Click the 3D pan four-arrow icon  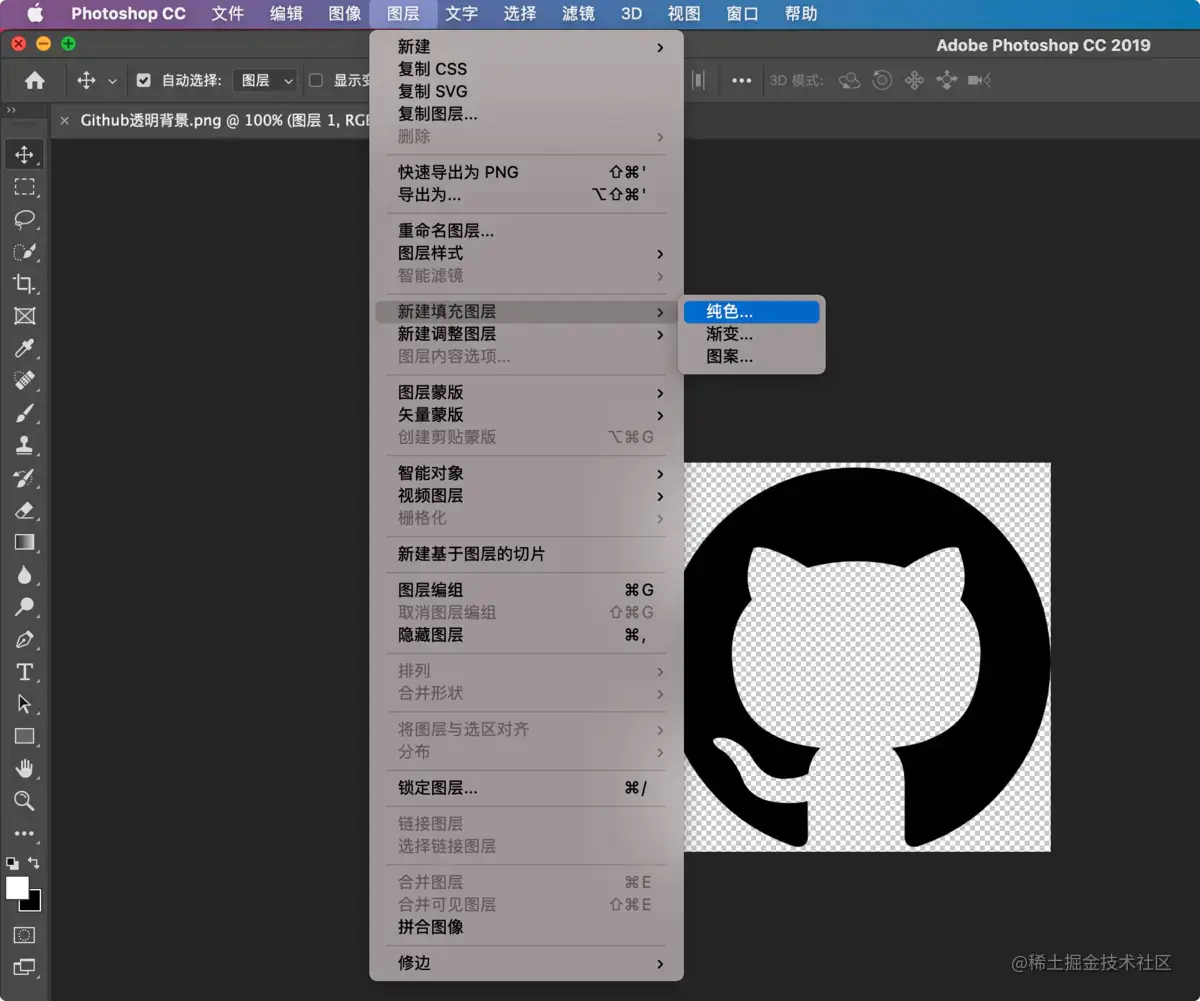click(914, 81)
